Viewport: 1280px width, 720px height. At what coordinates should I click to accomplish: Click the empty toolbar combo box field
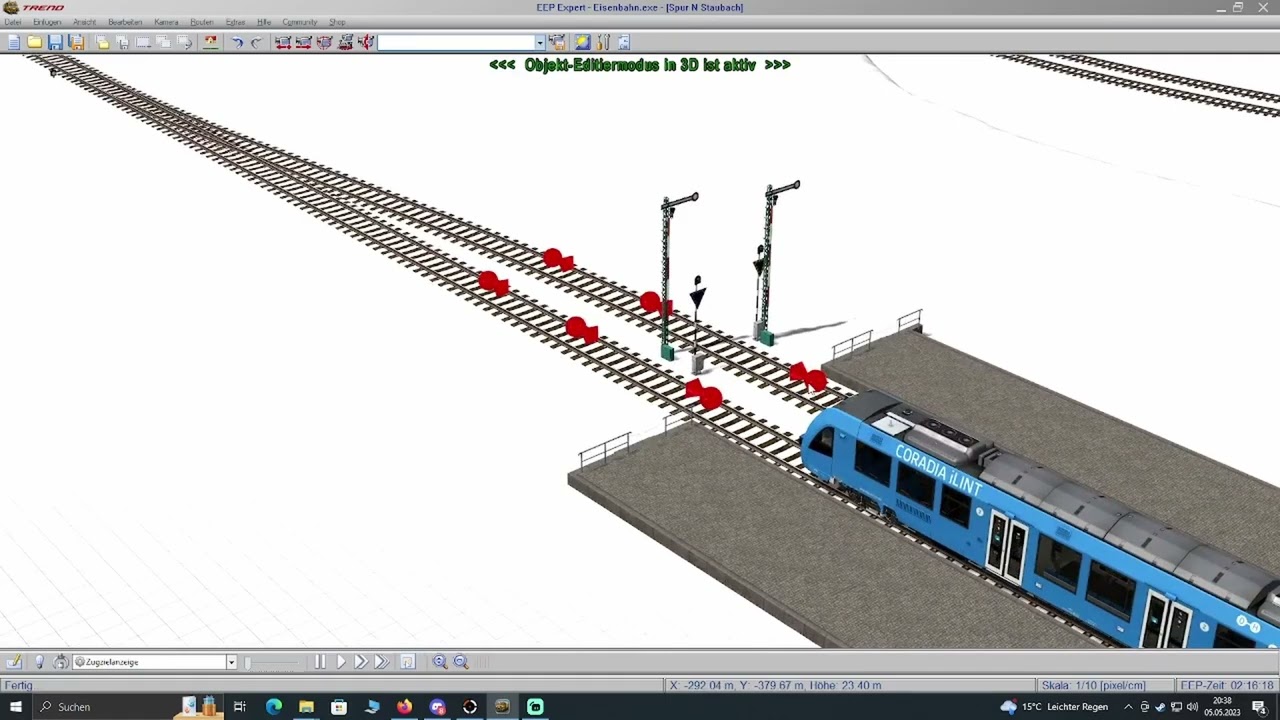click(456, 42)
